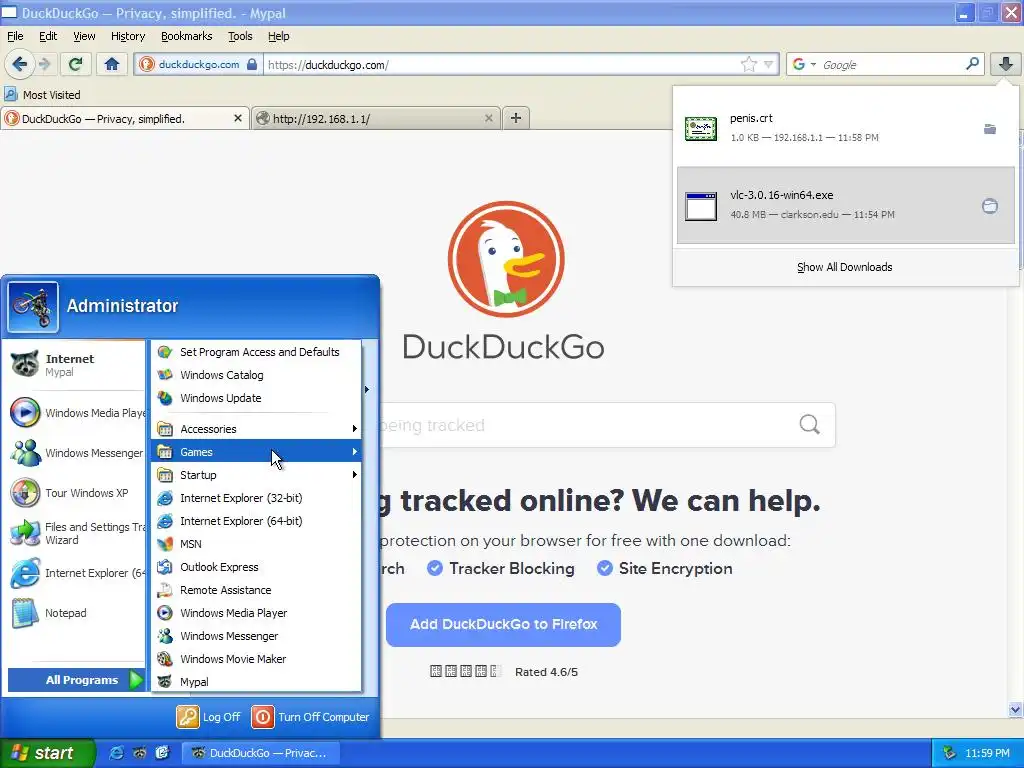Viewport: 1024px width, 768px height.
Task: Launch Mypal from the quick launch raccoon icon
Action: pyautogui.click(x=139, y=753)
